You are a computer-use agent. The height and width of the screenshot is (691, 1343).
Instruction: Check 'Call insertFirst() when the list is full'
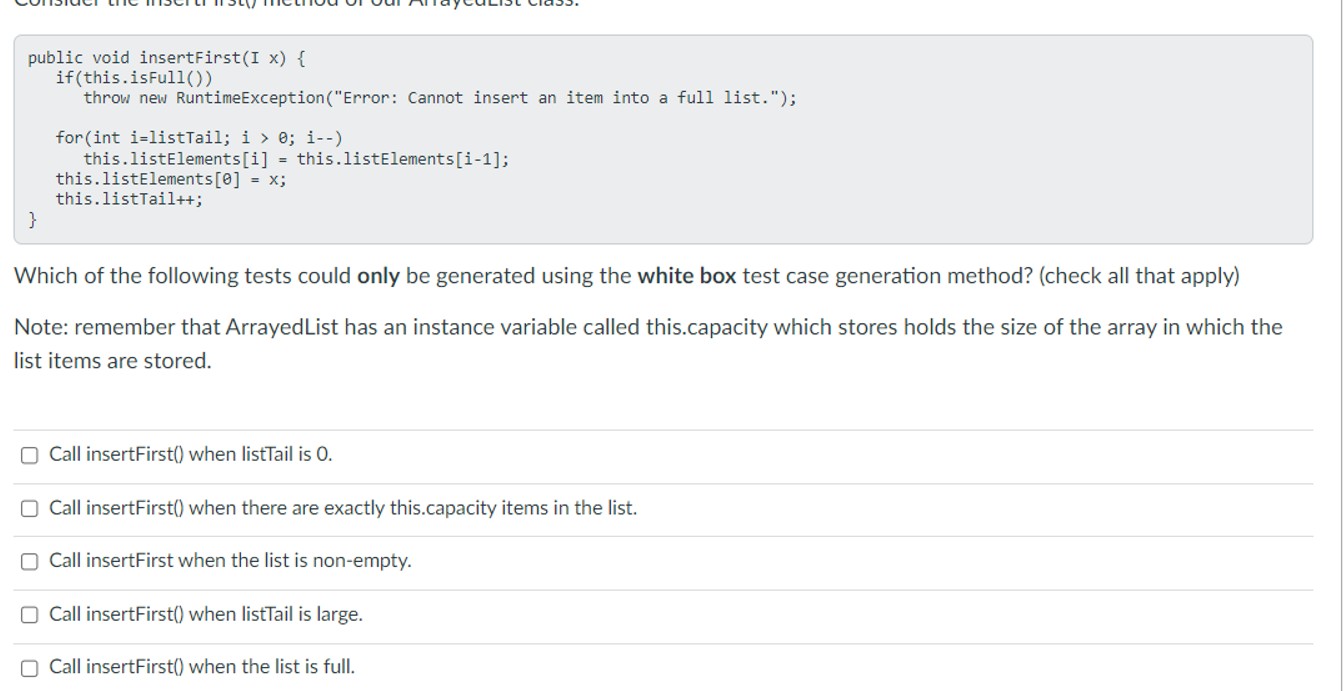pos(30,667)
